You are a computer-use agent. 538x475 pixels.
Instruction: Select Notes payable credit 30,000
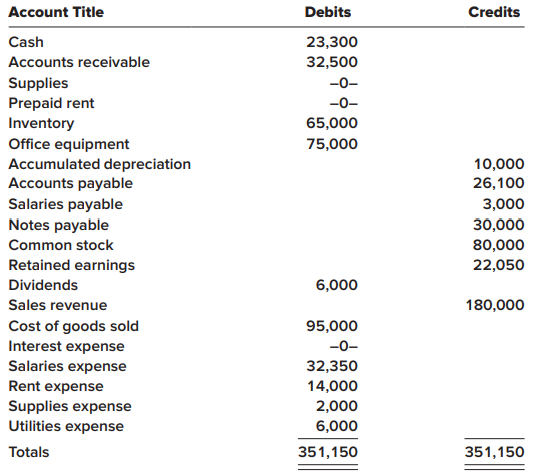point(499,225)
